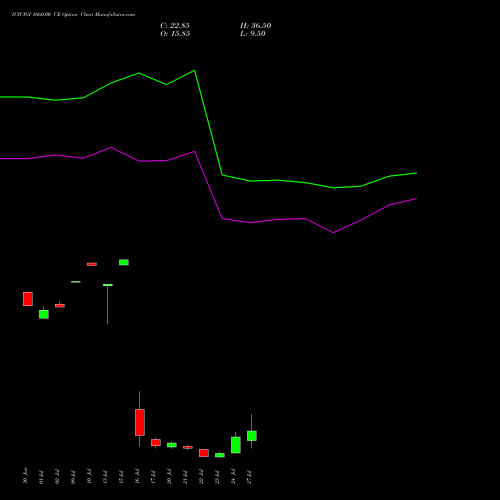
Task: Click the red candle above 17 Jul
Action: [x=156, y=442]
